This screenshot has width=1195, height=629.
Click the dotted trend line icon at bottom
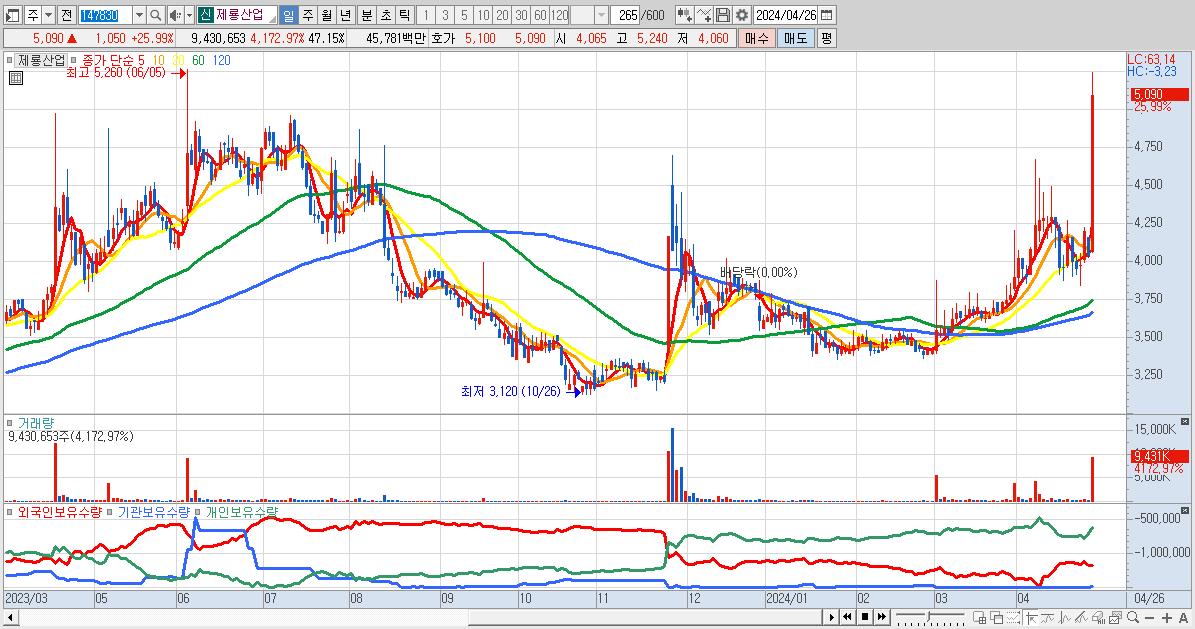[1014, 618]
